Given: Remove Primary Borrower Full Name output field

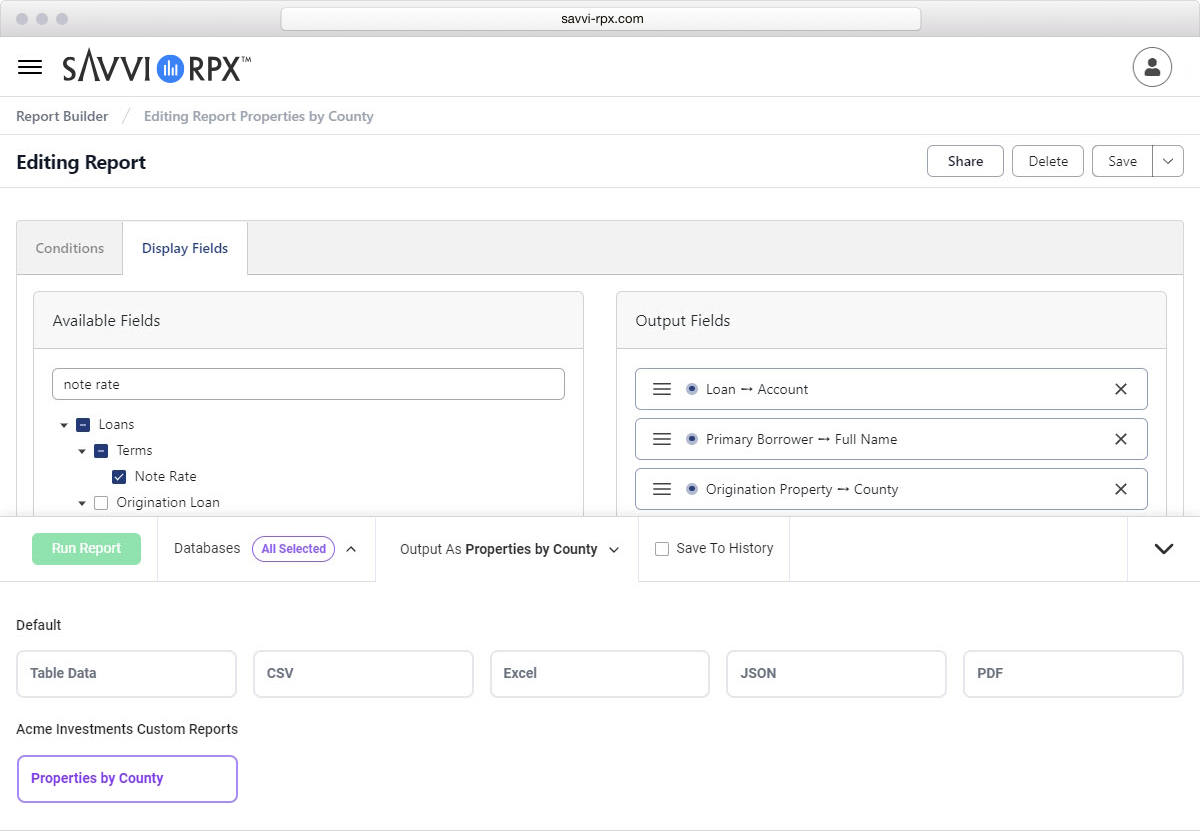Looking at the screenshot, I should point(1121,439).
